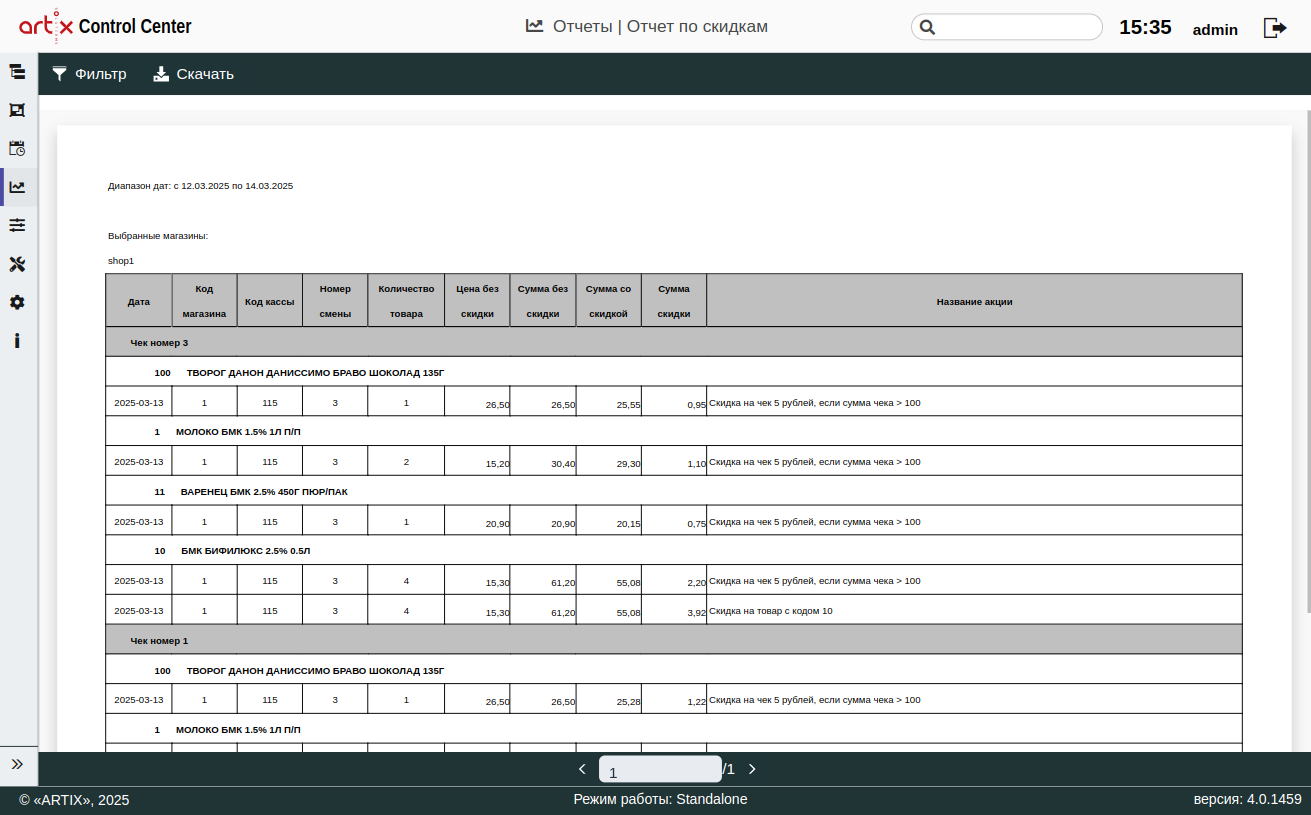Click the admin username
This screenshot has height=815, width=1311.
coord(1215,29)
